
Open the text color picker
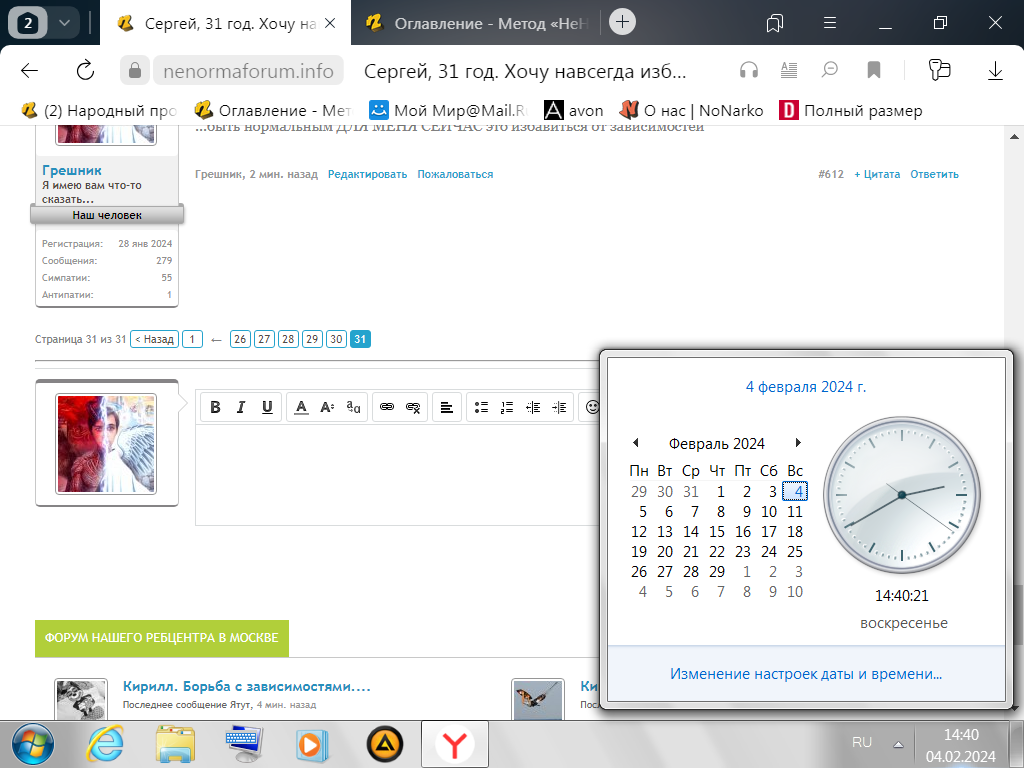coord(301,407)
